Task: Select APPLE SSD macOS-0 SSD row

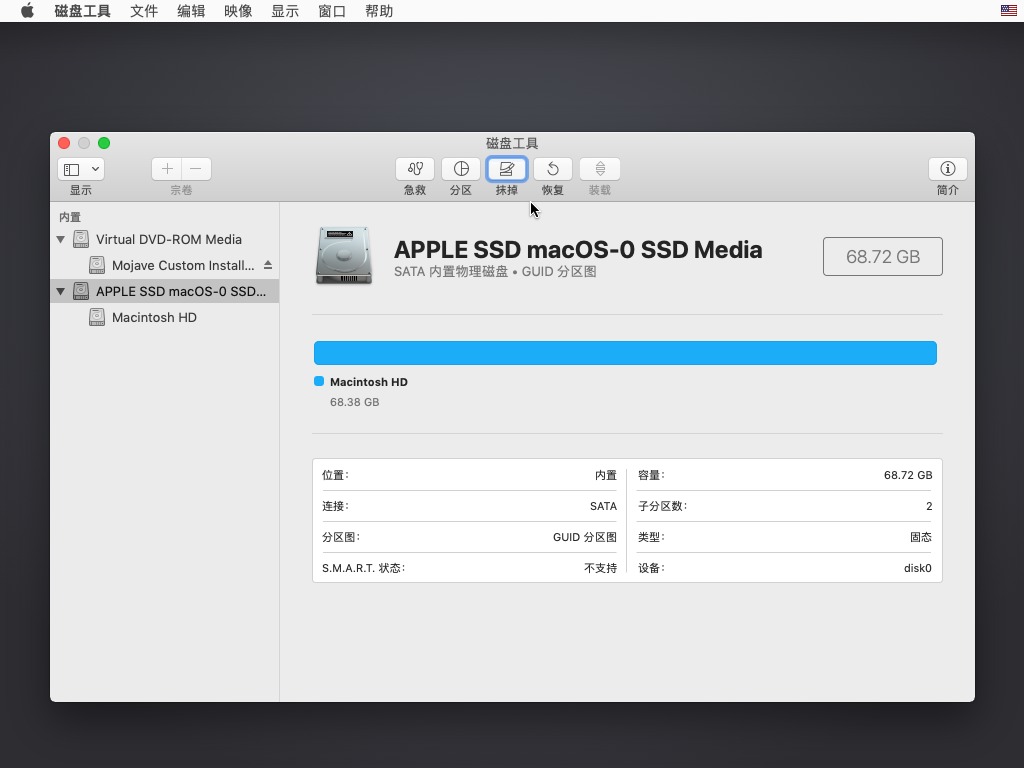Action: [x=165, y=291]
